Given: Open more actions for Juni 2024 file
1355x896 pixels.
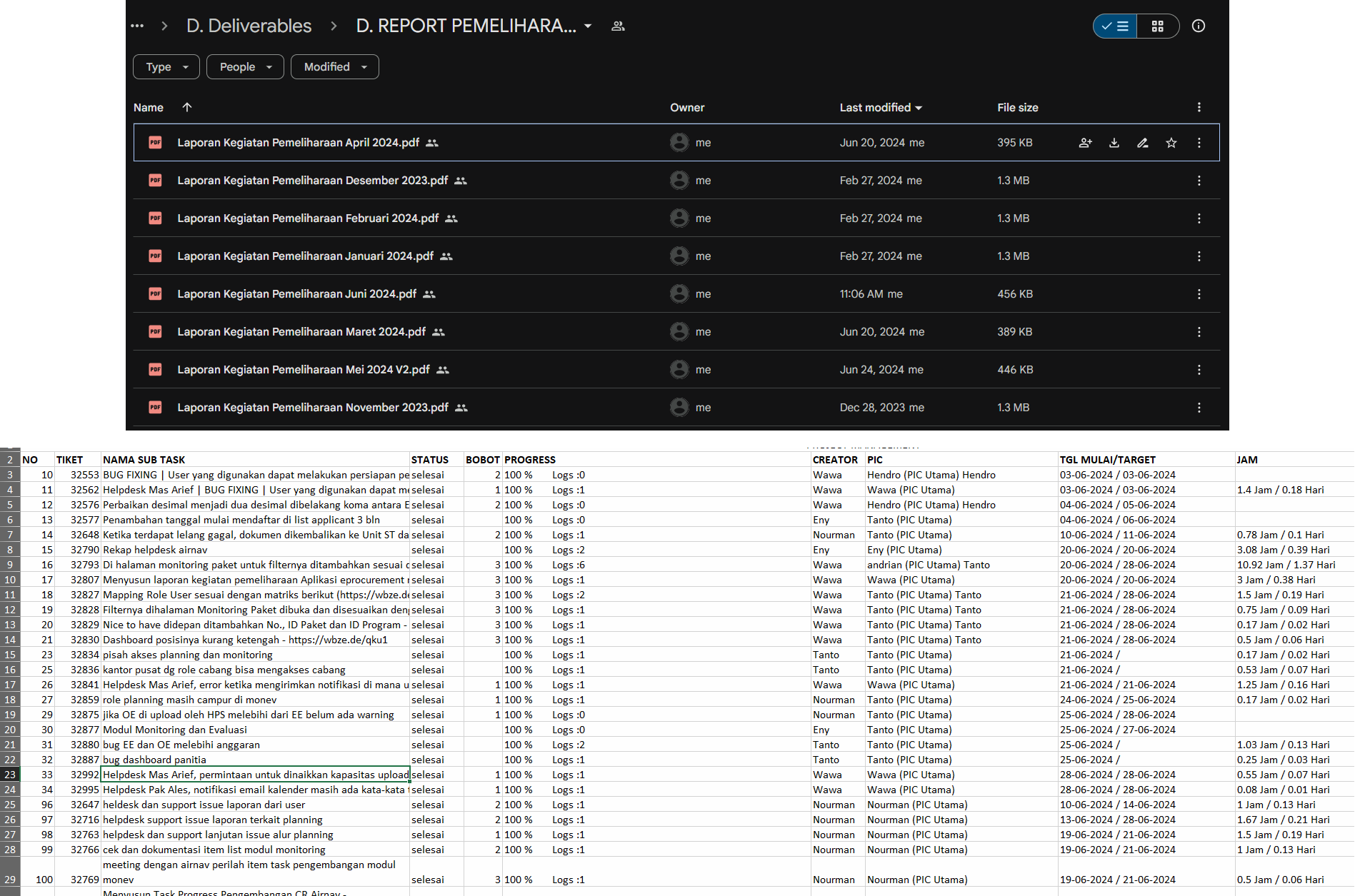Looking at the screenshot, I should click(x=1199, y=294).
